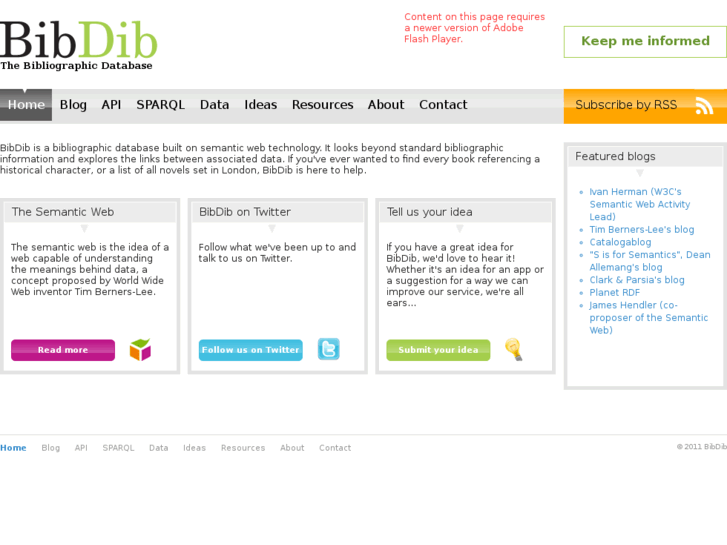The image size is (727, 545).
Task: Open the Home tab in navigation bar
Action: 26,105
